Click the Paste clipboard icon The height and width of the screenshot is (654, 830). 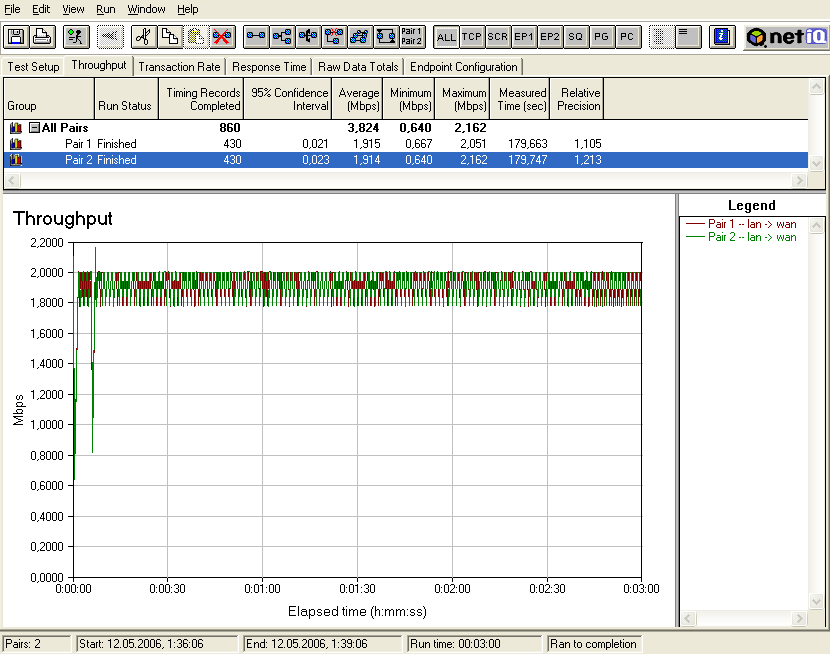(x=195, y=37)
